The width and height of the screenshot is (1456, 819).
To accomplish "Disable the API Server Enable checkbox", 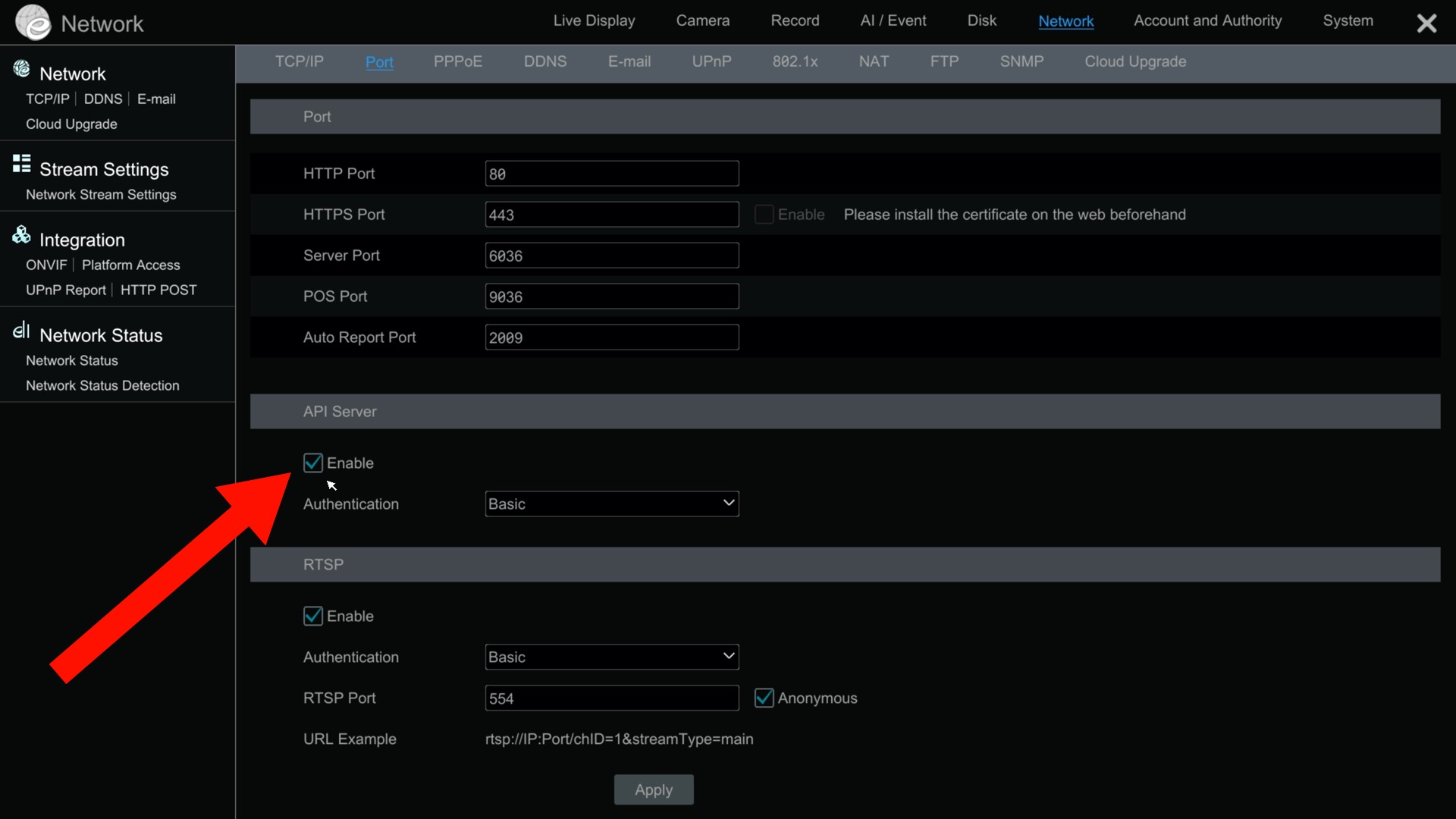I will 313,463.
